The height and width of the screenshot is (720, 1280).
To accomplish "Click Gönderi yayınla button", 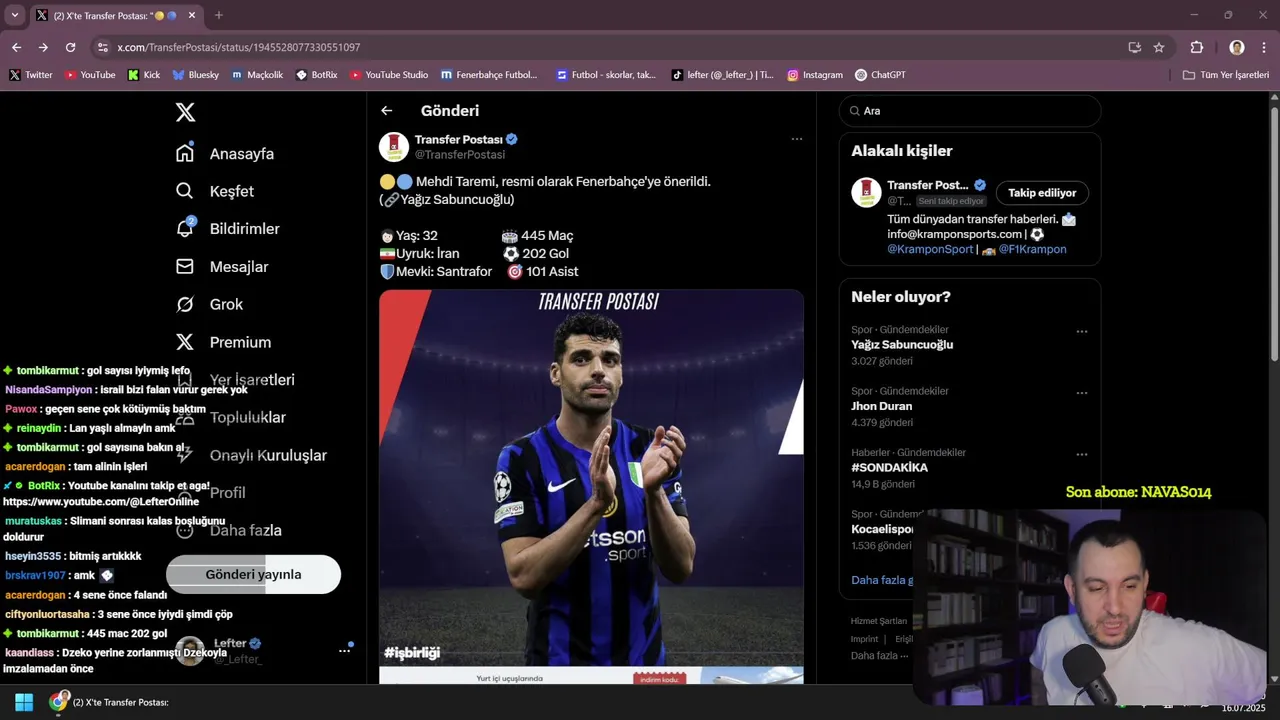I will [253, 574].
